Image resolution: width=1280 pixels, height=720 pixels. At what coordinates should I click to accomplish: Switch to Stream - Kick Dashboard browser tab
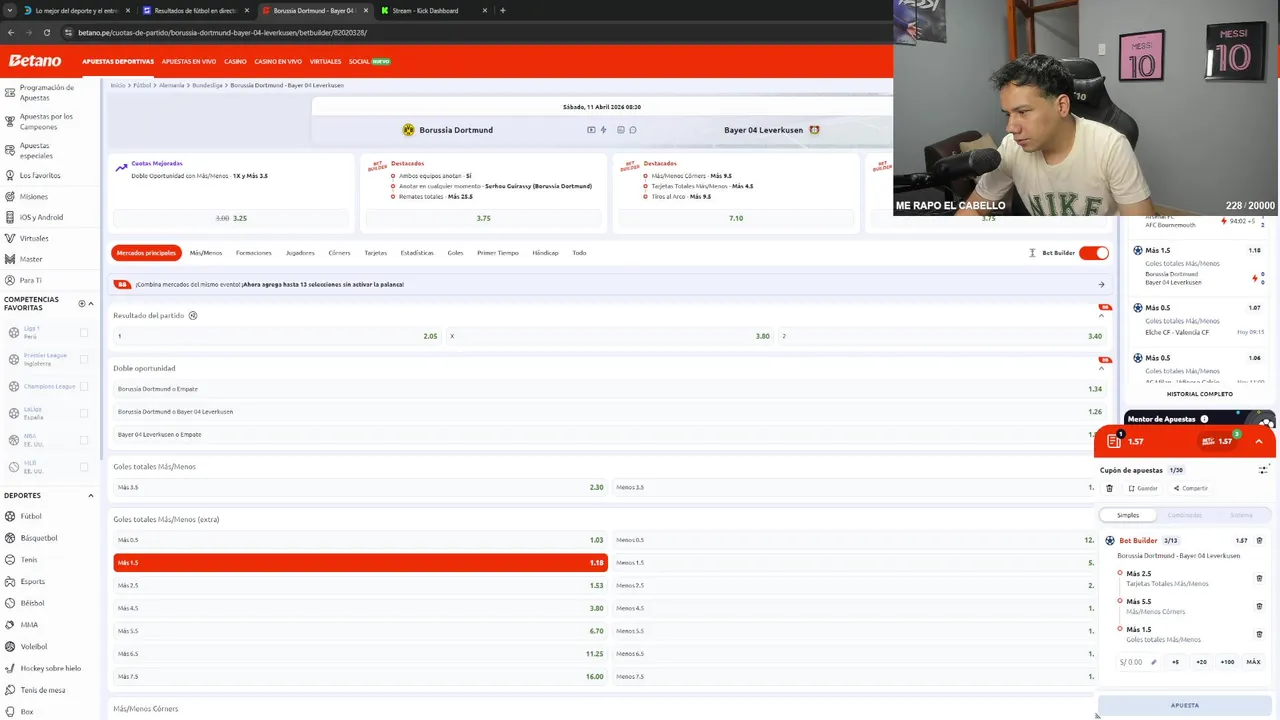tap(425, 10)
